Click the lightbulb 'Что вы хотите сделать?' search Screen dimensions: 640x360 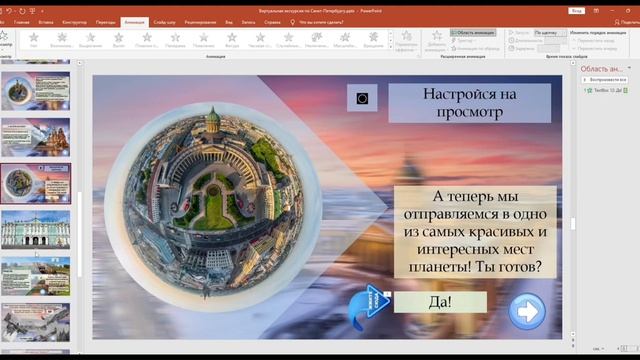318,22
